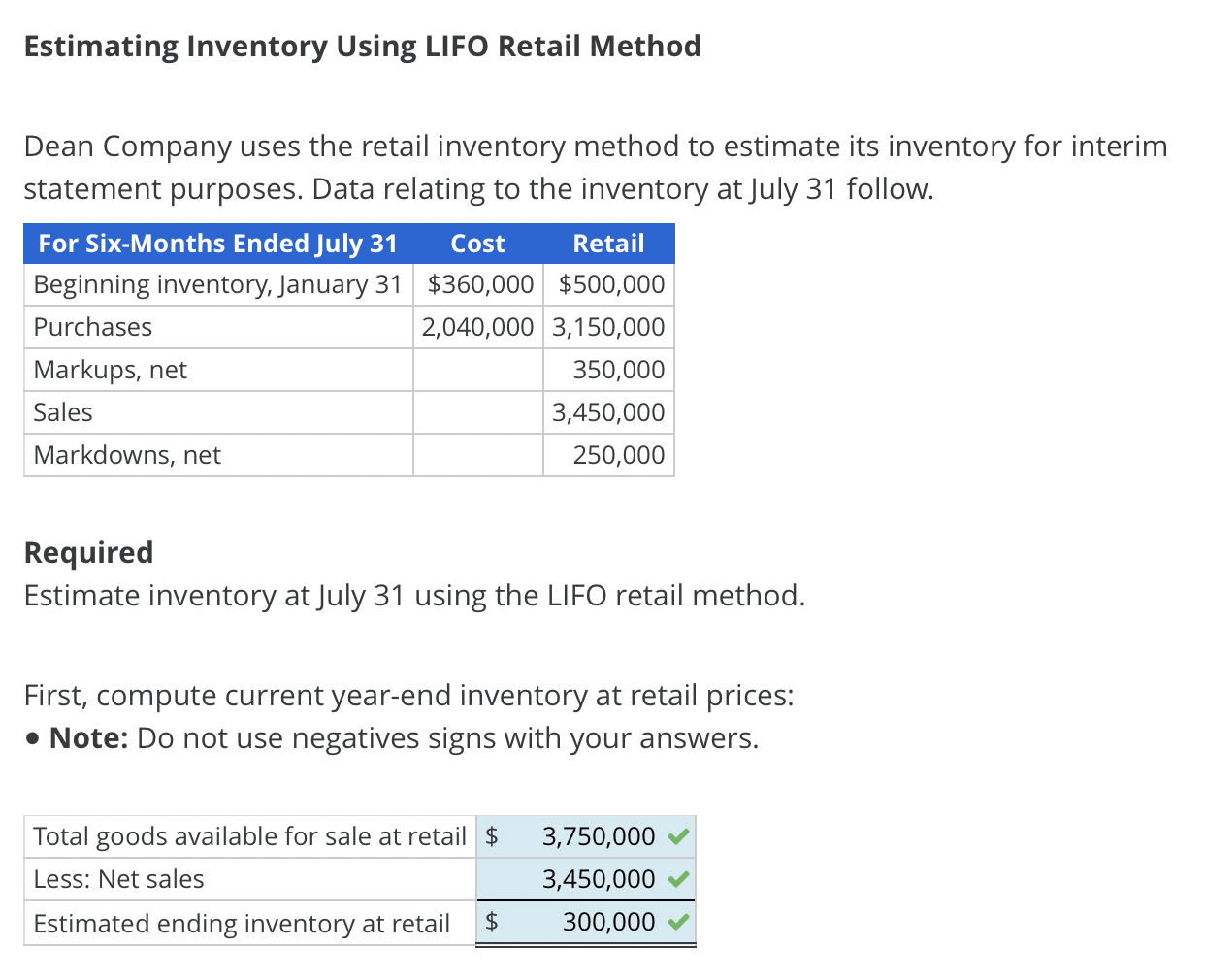Image resolution: width=1205 pixels, height=980 pixels.
Task: Click the green checkmark next to Net sales amount
Action: pyautogui.click(x=679, y=879)
